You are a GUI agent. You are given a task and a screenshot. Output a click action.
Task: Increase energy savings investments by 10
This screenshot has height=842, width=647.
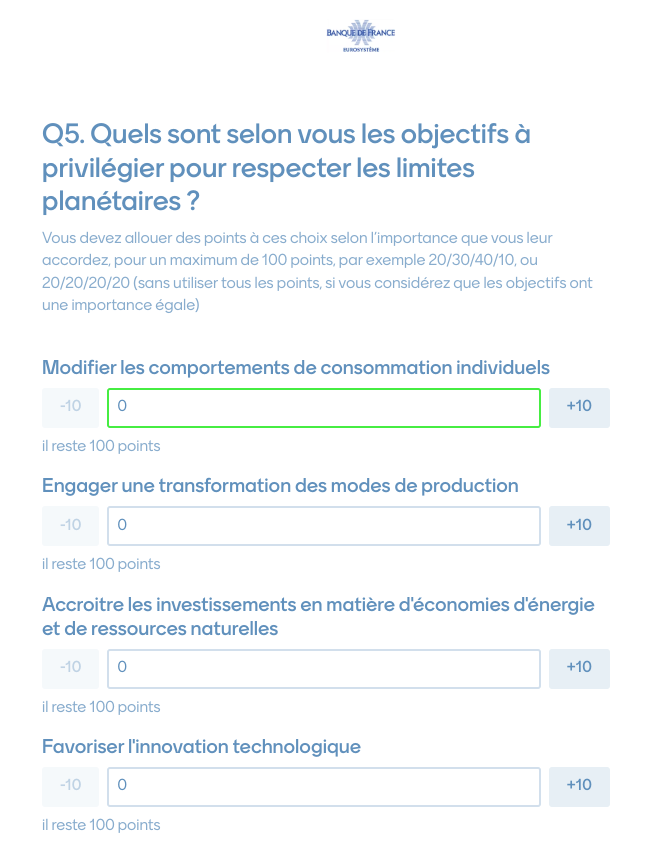pos(579,668)
